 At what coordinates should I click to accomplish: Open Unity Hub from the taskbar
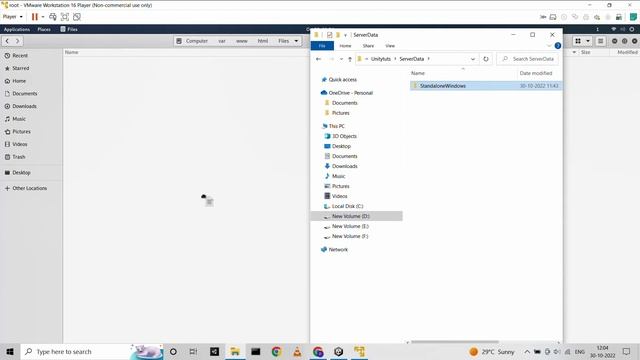coord(338,351)
